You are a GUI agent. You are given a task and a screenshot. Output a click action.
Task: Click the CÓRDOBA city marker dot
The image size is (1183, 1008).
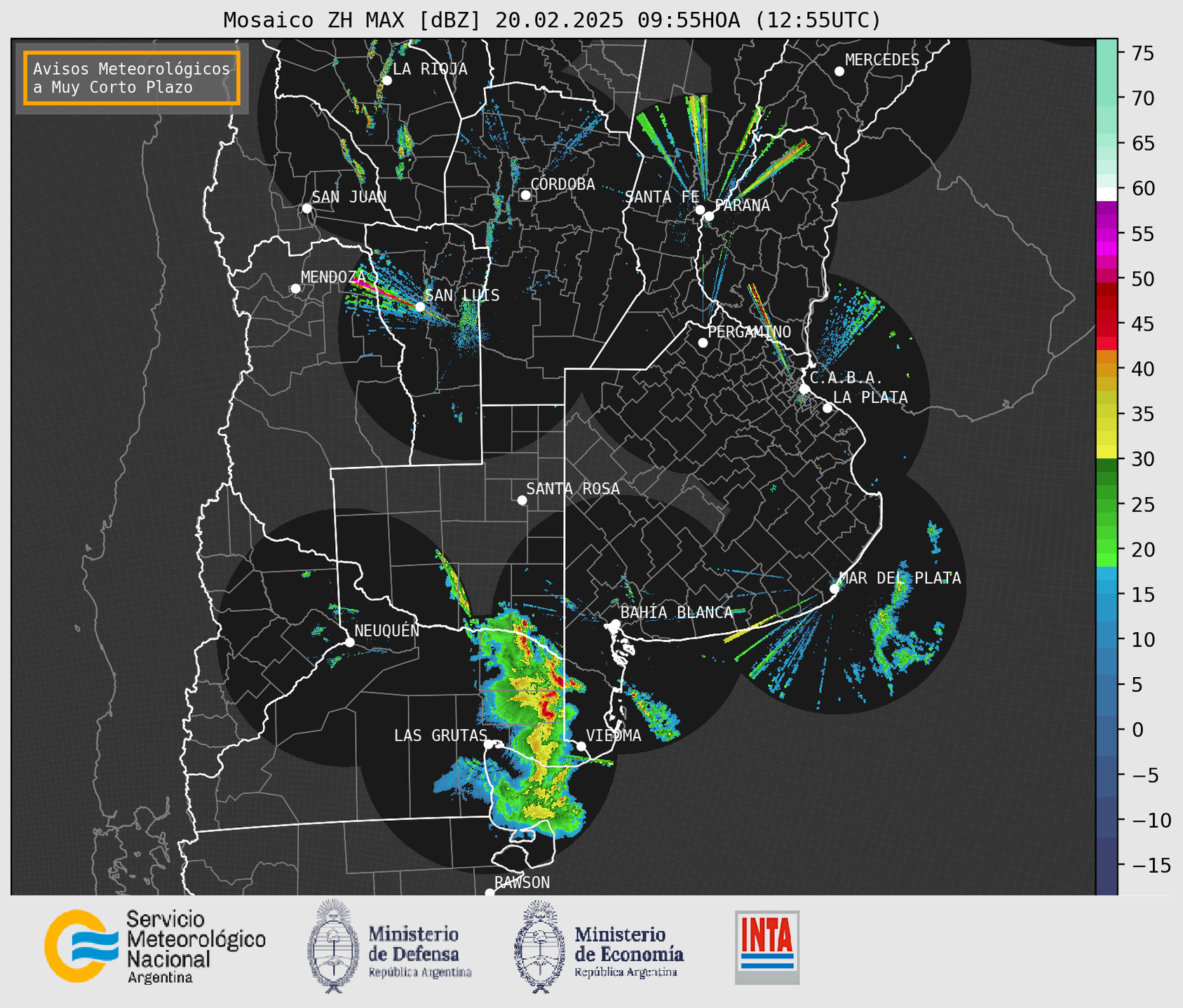point(525,195)
